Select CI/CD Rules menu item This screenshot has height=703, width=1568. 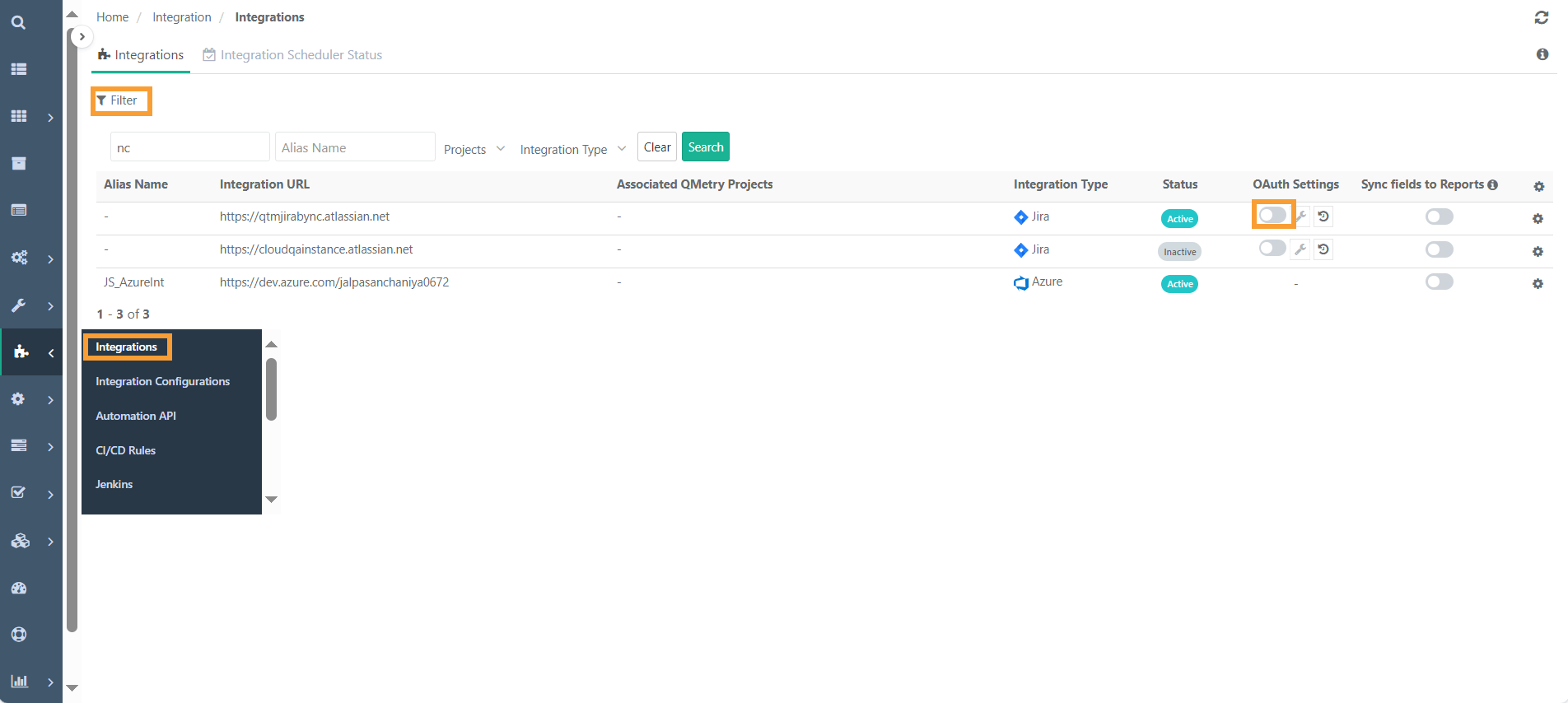tap(125, 450)
